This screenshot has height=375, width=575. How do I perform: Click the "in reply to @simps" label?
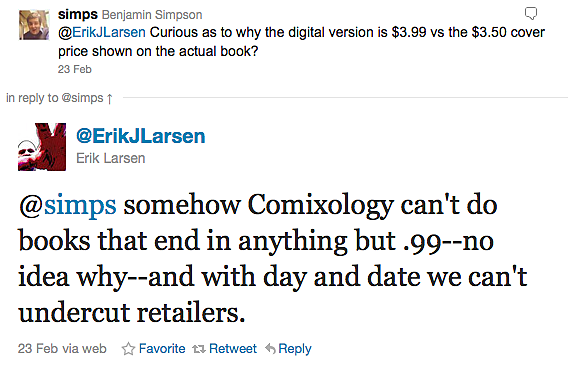(x=55, y=98)
